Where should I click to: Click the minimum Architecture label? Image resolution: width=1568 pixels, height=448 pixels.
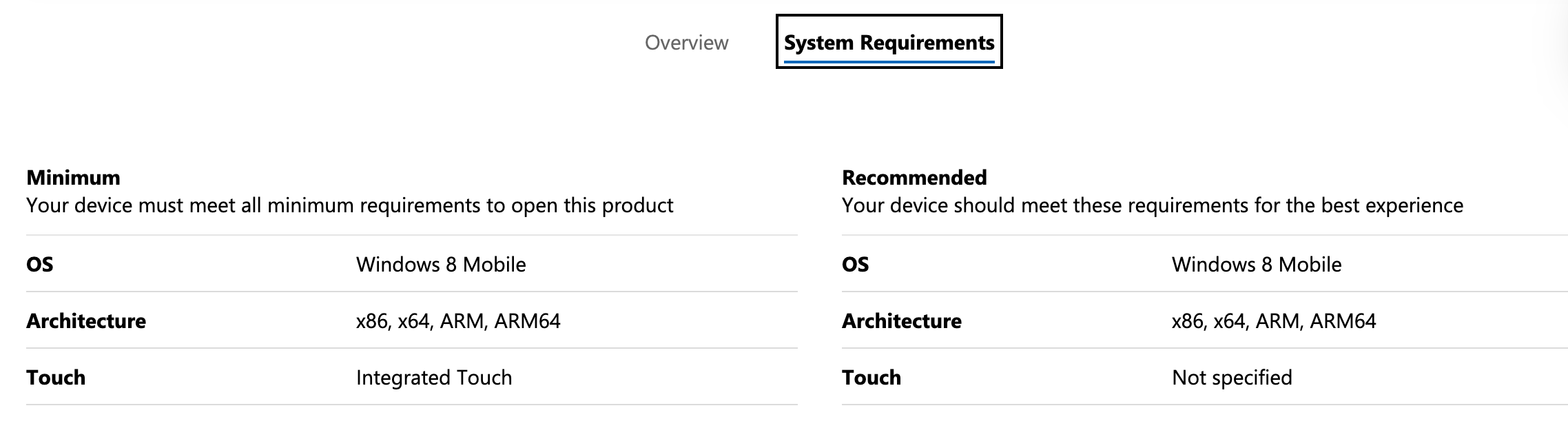coord(86,321)
